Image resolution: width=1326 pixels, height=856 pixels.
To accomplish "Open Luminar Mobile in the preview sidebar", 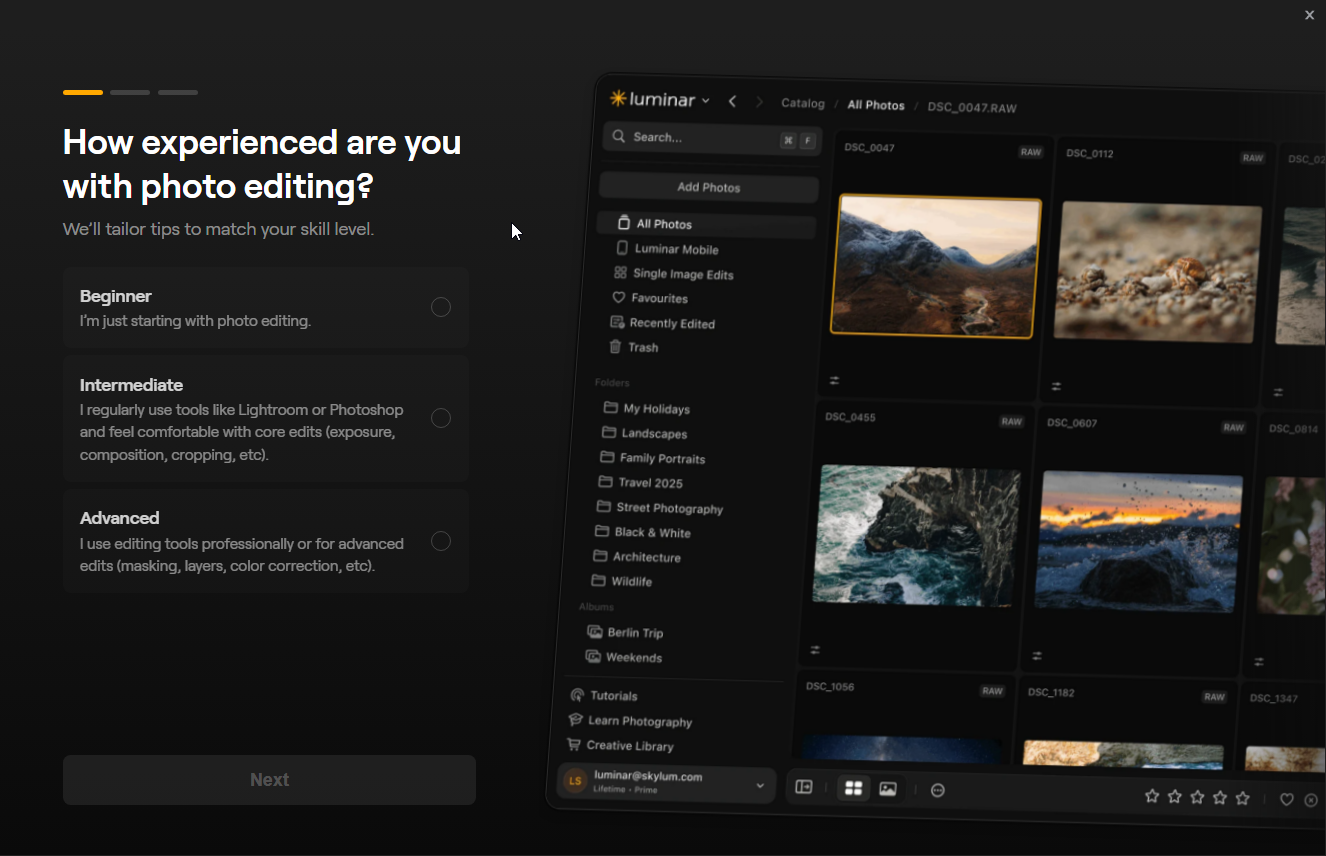I will (x=667, y=249).
